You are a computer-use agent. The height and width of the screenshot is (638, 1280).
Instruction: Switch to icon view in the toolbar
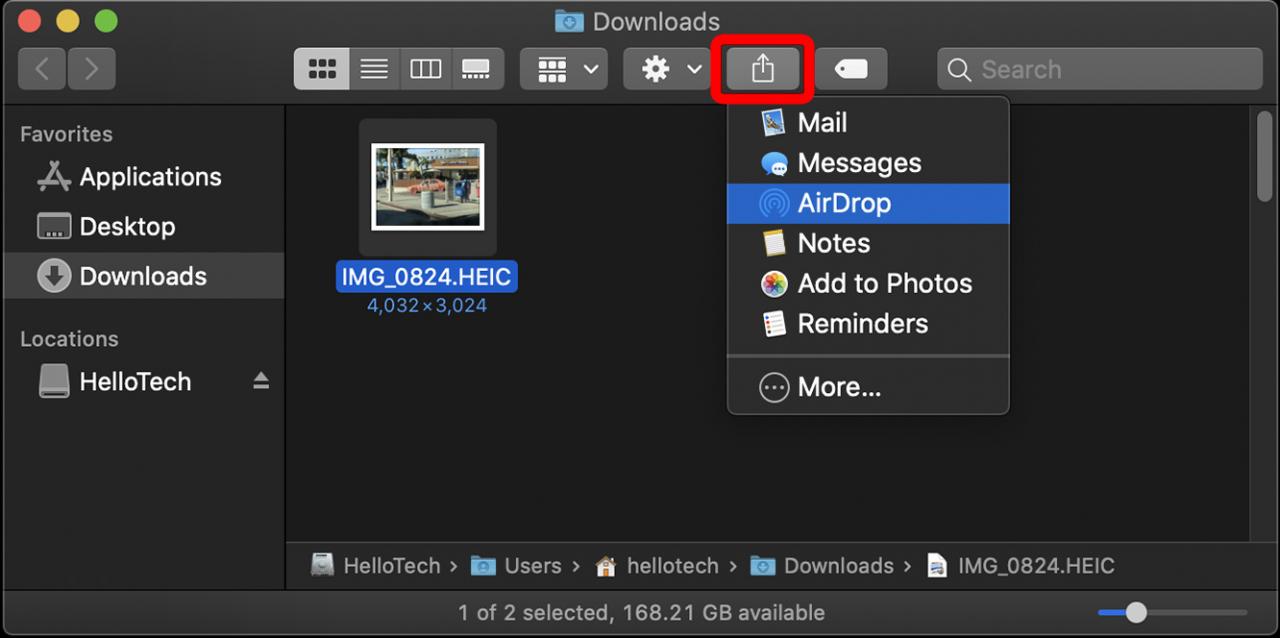[x=321, y=68]
